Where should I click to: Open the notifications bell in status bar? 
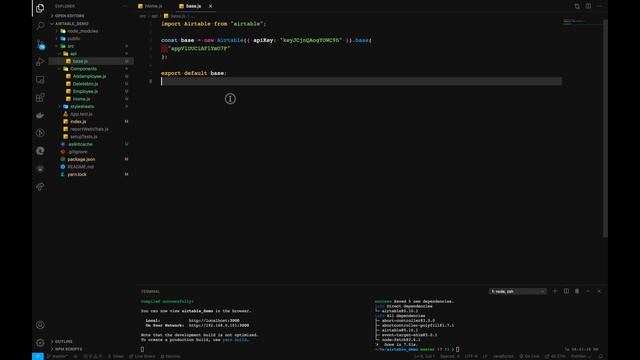[x=600, y=356]
